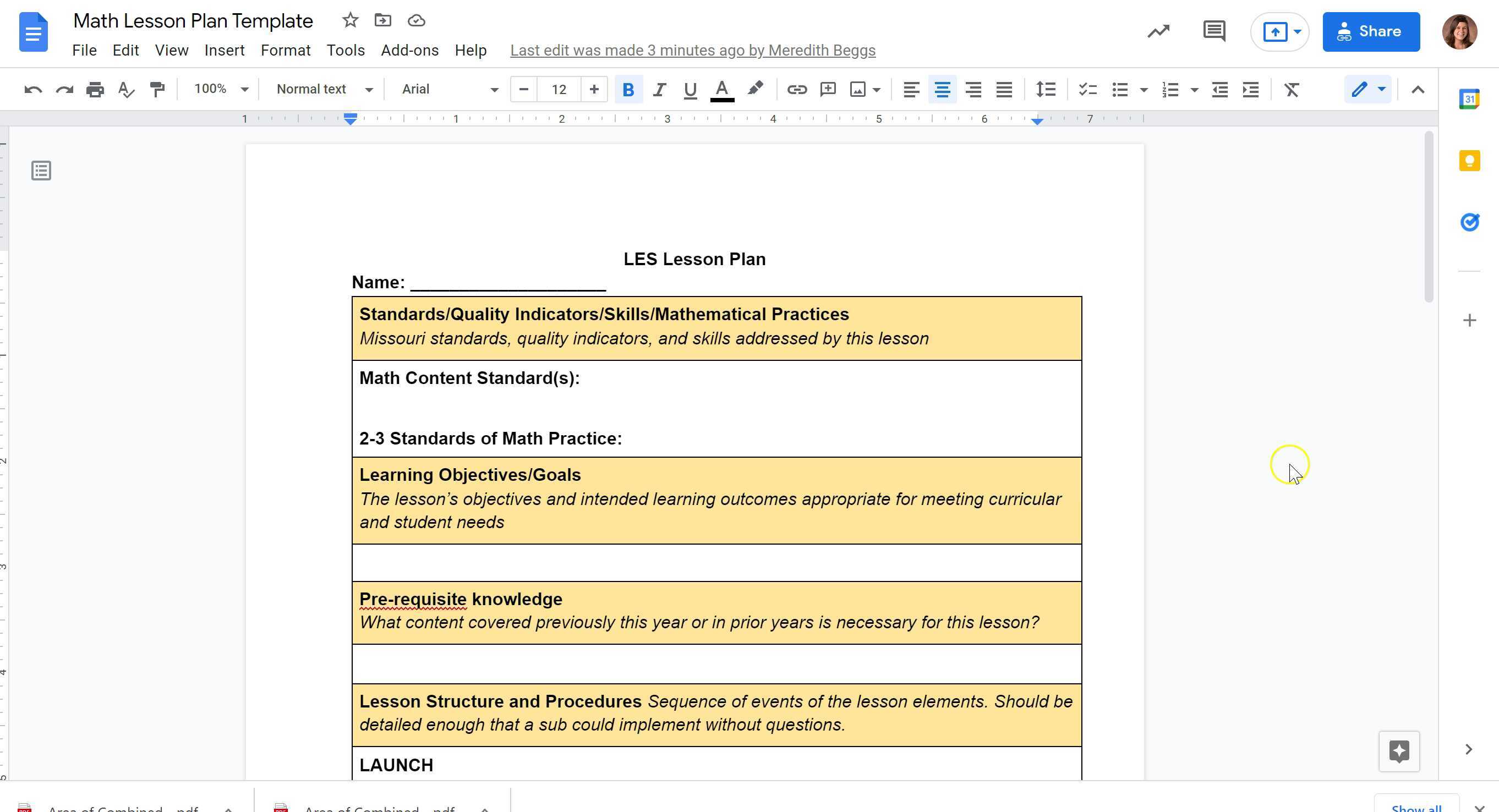Viewport: 1499px width, 812px height.
Task: Star the Math Lesson Plan Template document
Action: click(350, 21)
